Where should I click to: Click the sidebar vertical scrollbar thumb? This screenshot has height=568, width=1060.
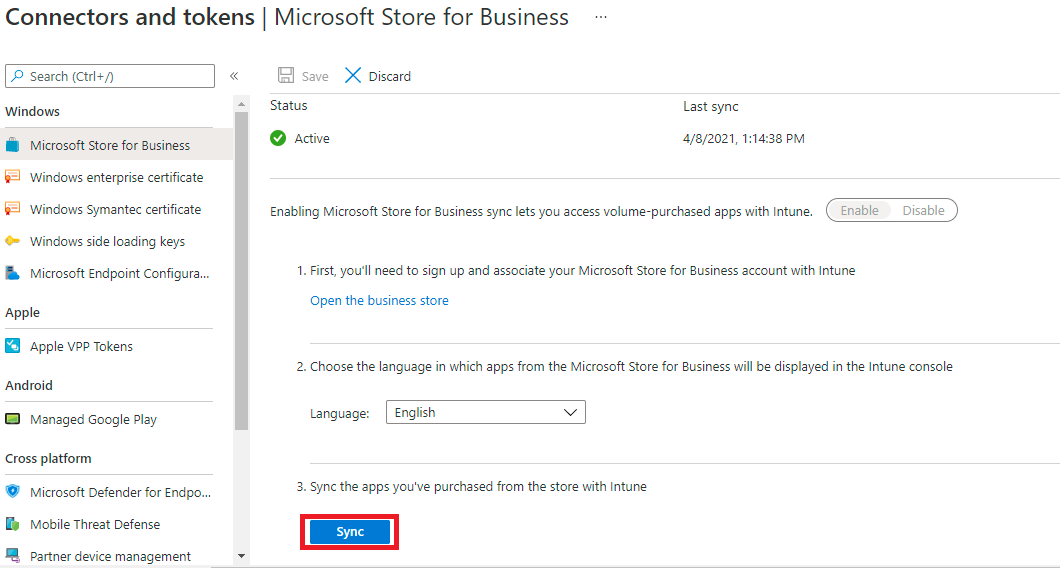click(x=241, y=270)
